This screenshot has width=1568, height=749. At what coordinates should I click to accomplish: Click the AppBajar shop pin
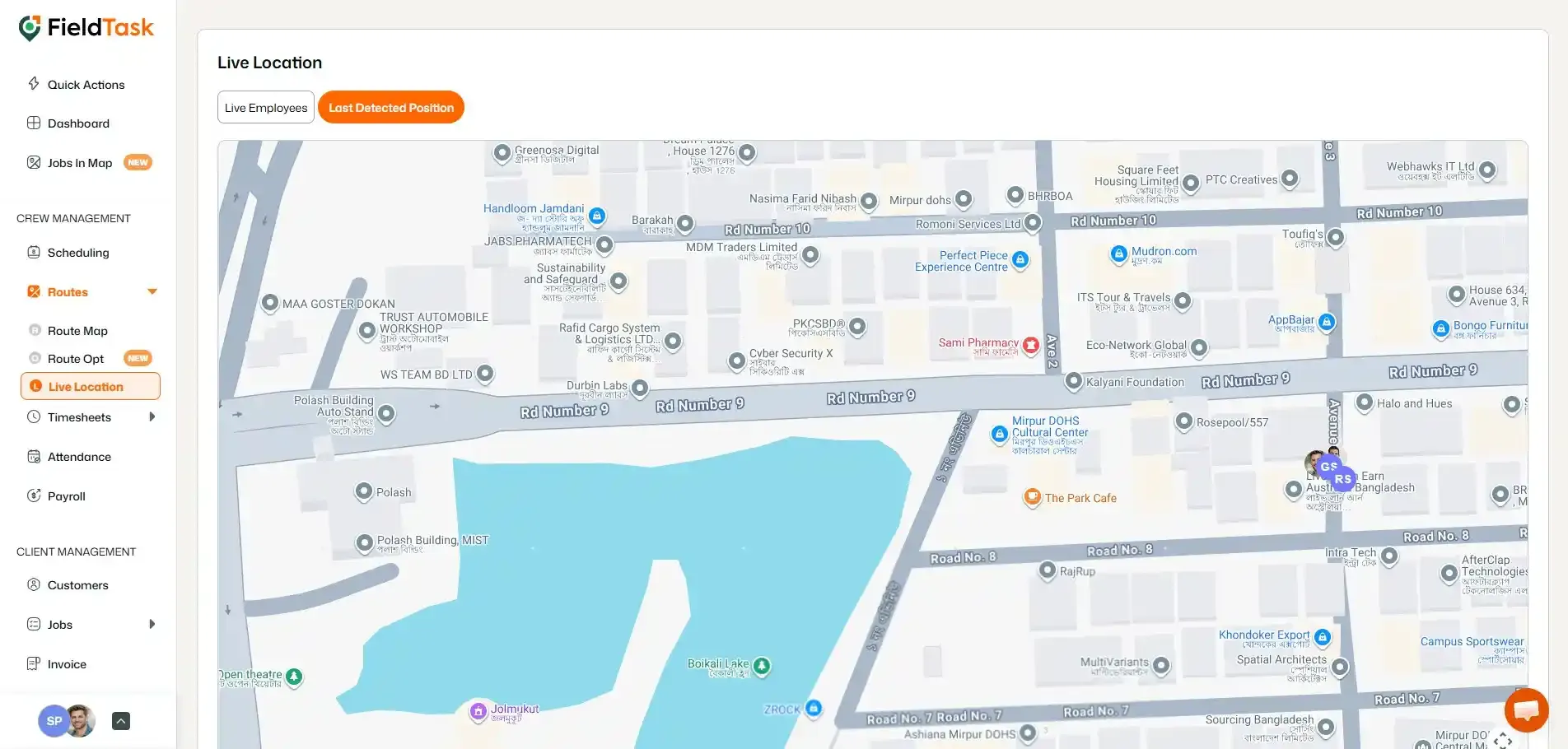tap(1326, 322)
